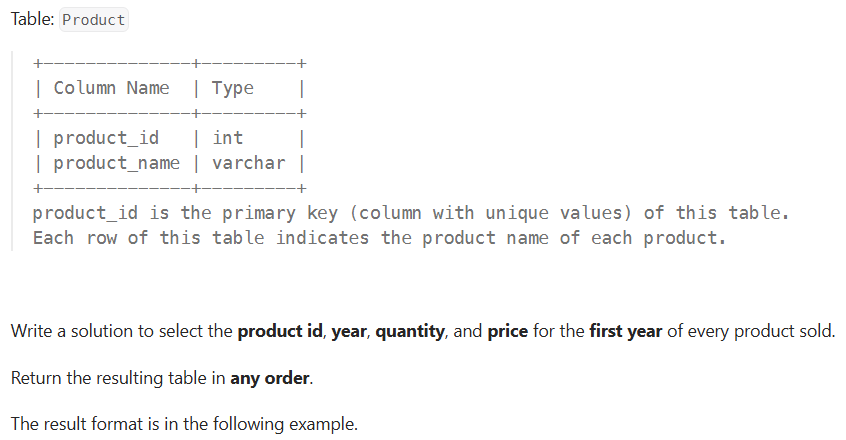Click the product_id row in the schema
The width and height of the screenshot is (846, 440).
169,138
